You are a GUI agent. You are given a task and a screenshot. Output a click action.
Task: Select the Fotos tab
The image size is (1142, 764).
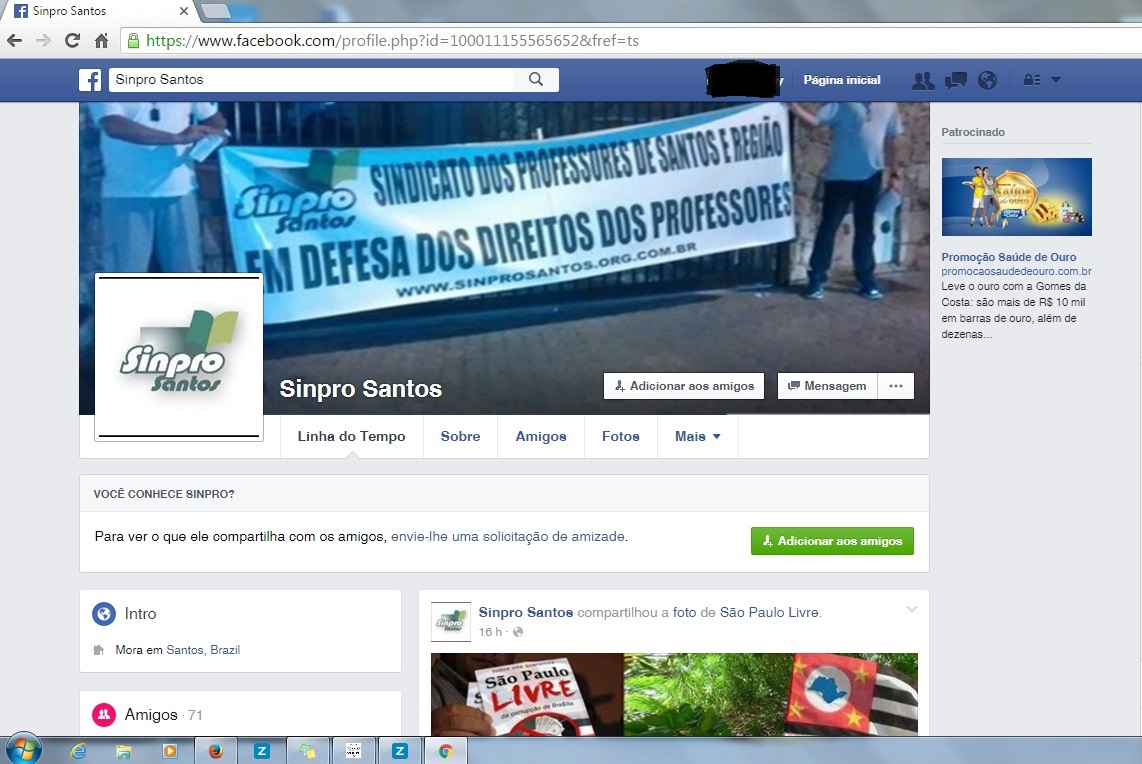coord(621,436)
